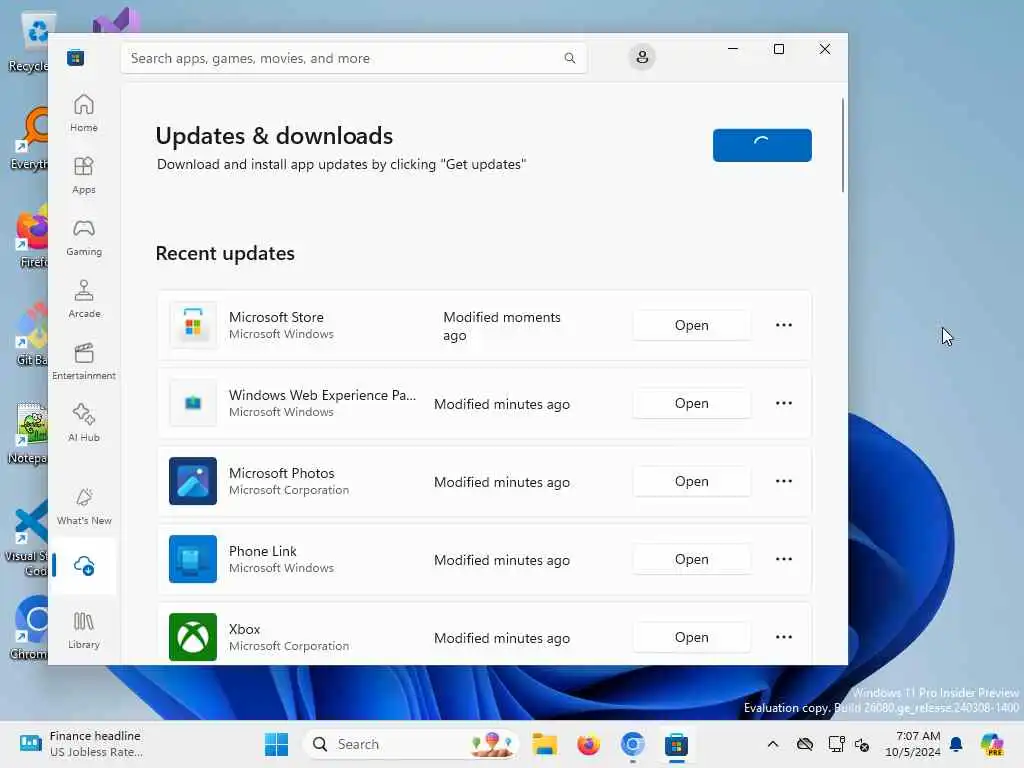Open the Entertainment section
This screenshot has height=768, width=1024.
(84, 361)
